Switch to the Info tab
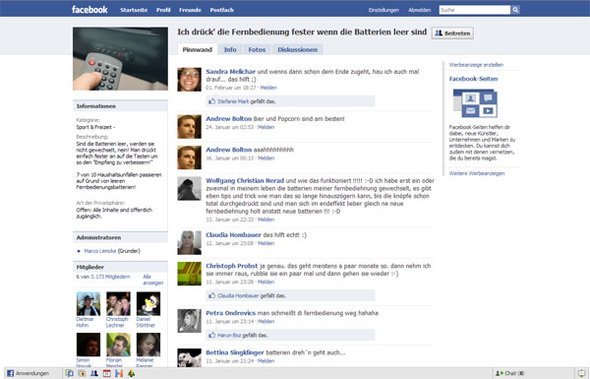 pos(230,50)
